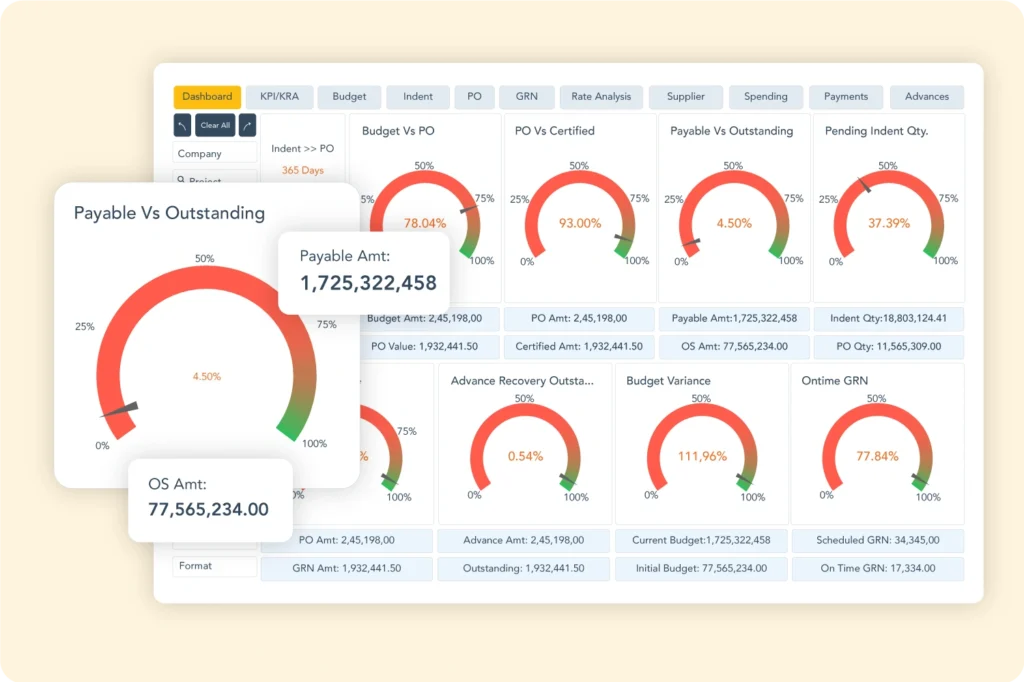Select the Budget Variance gauge showing 111,96%
1024x682 pixels.
click(701, 450)
